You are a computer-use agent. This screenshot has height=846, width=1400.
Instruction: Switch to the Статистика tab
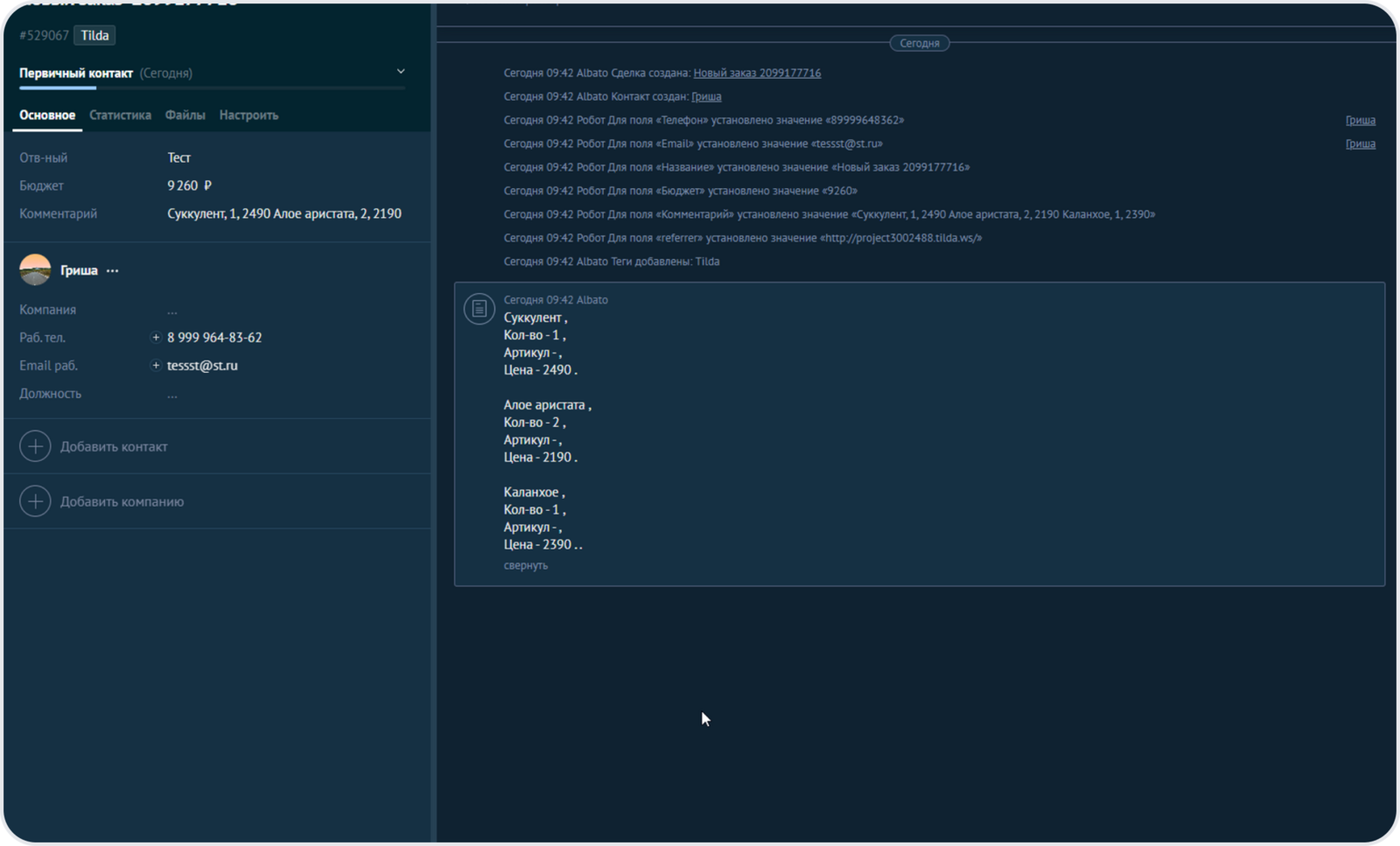pyautogui.click(x=120, y=115)
